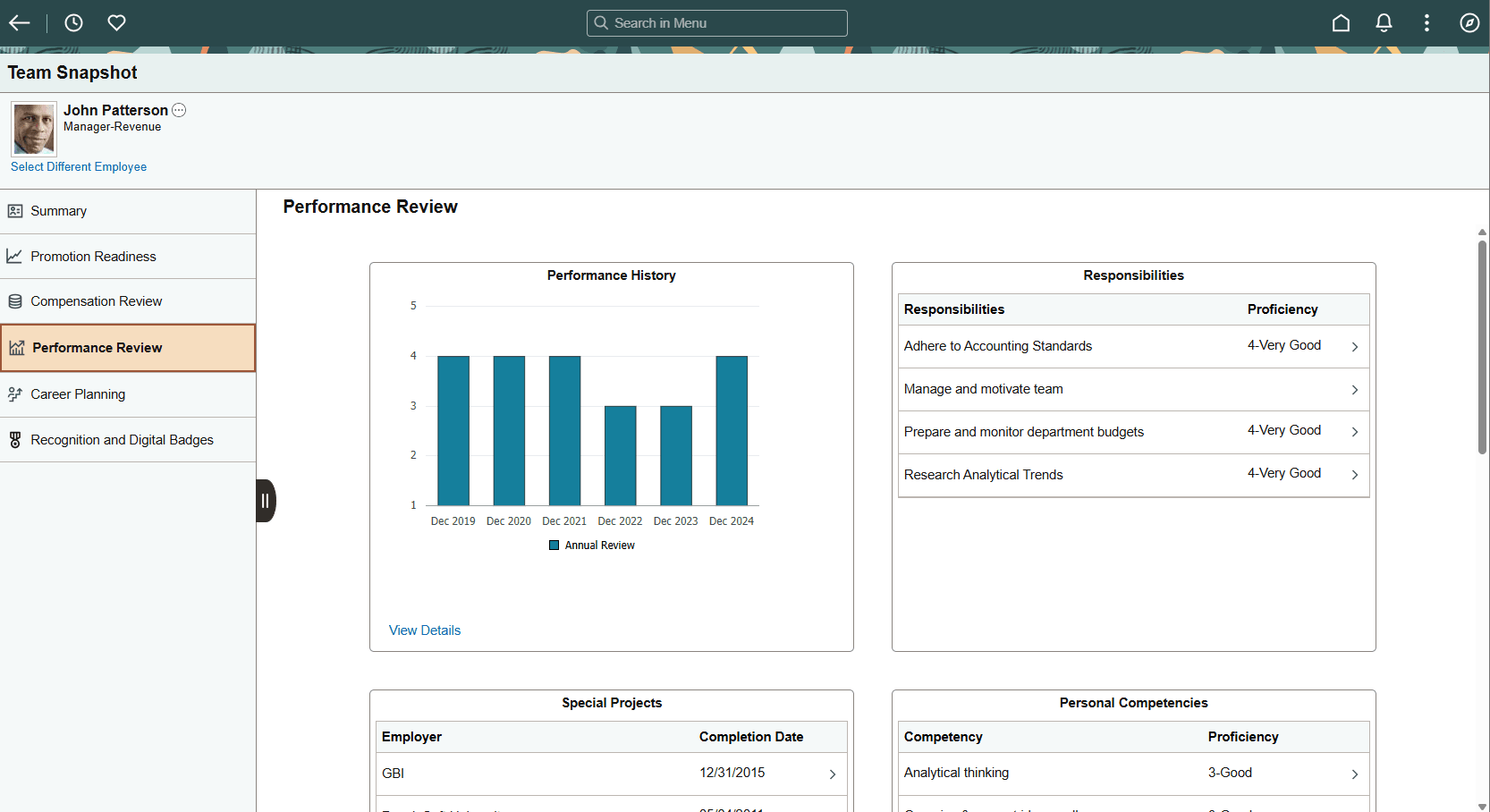Open notifications bell icon
Viewport: 1490px width, 812px height.
click(1384, 23)
